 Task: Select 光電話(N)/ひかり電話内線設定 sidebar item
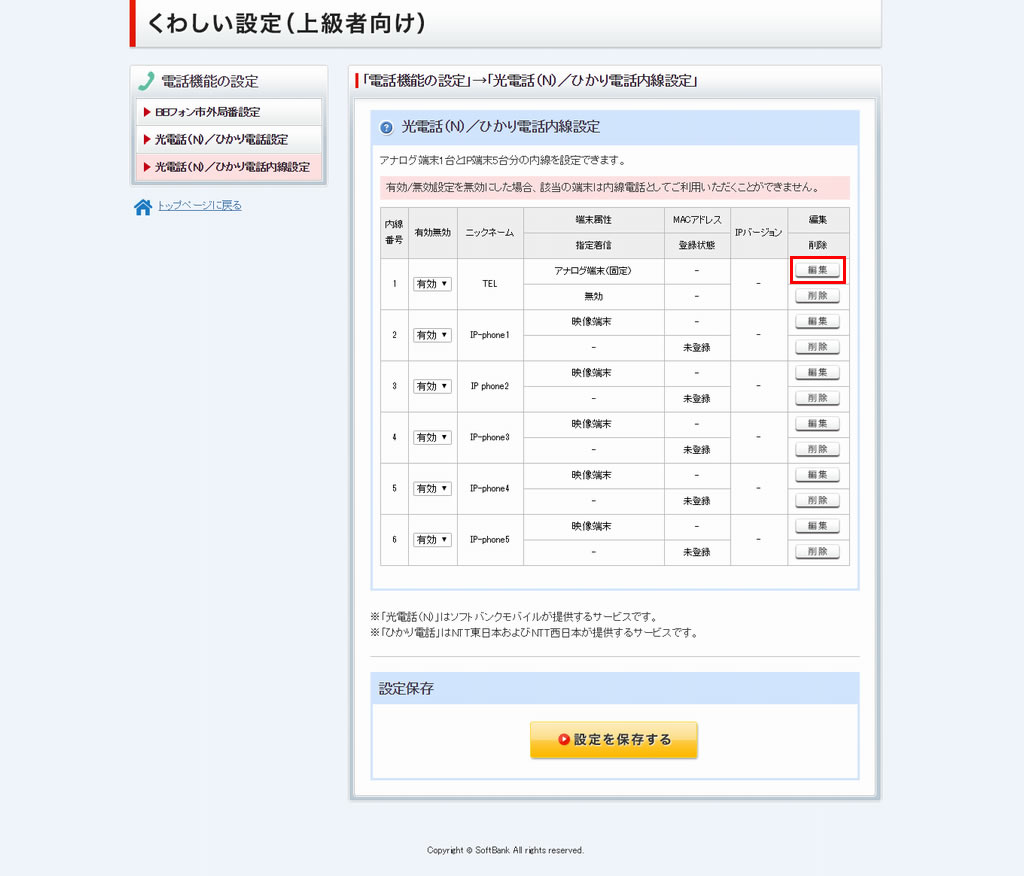[x=230, y=167]
